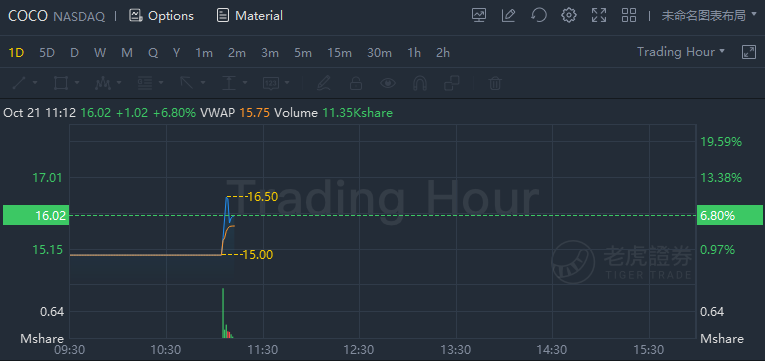Click the green volume bar near 11:00

click(x=223, y=313)
